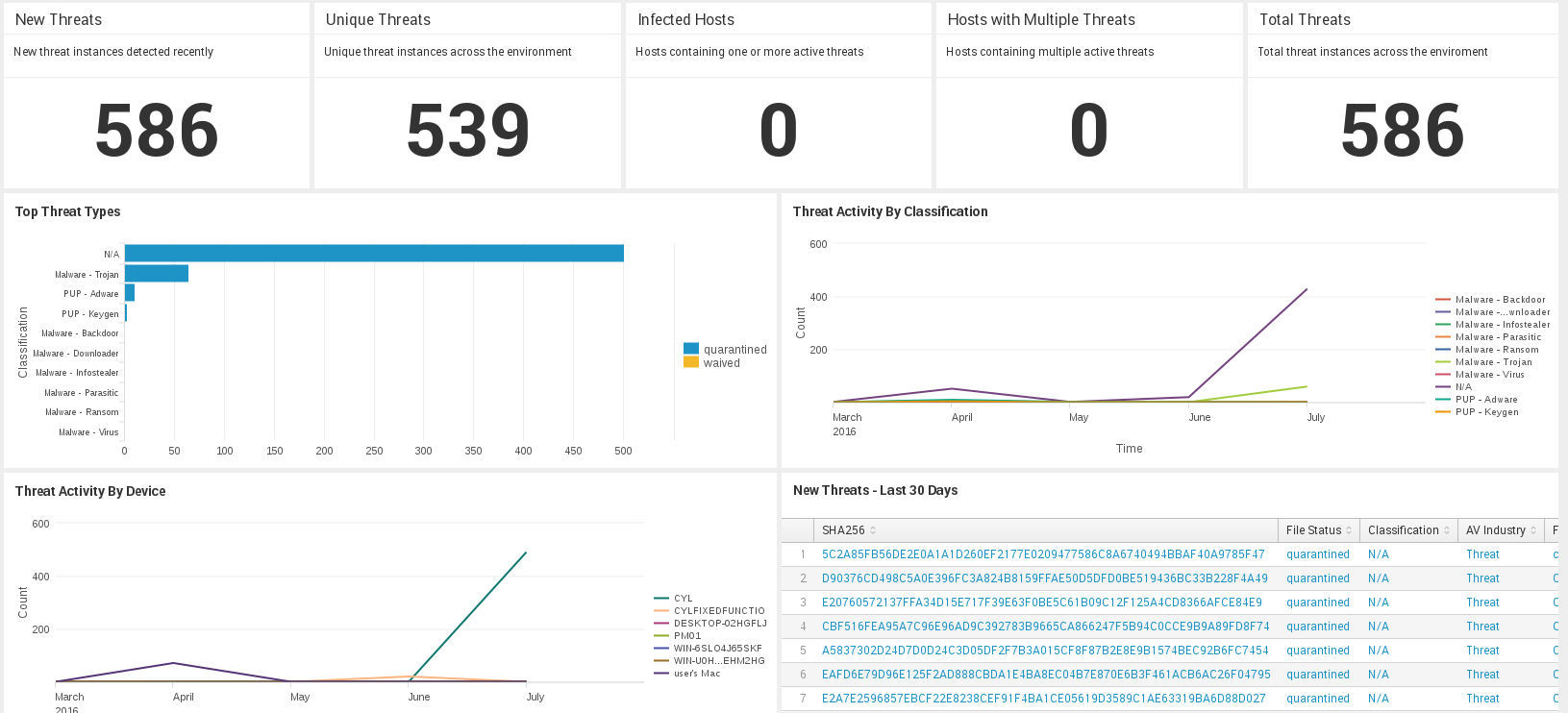Click the Unique Threats value 539
Screen dimensions: 1568x713
click(x=468, y=131)
